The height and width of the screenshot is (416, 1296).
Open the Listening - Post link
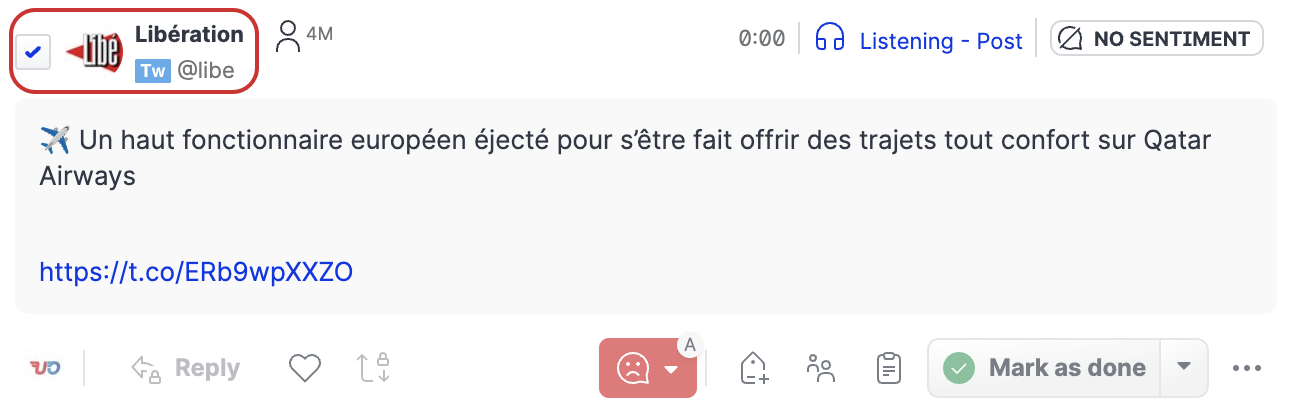(x=941, y=41)
